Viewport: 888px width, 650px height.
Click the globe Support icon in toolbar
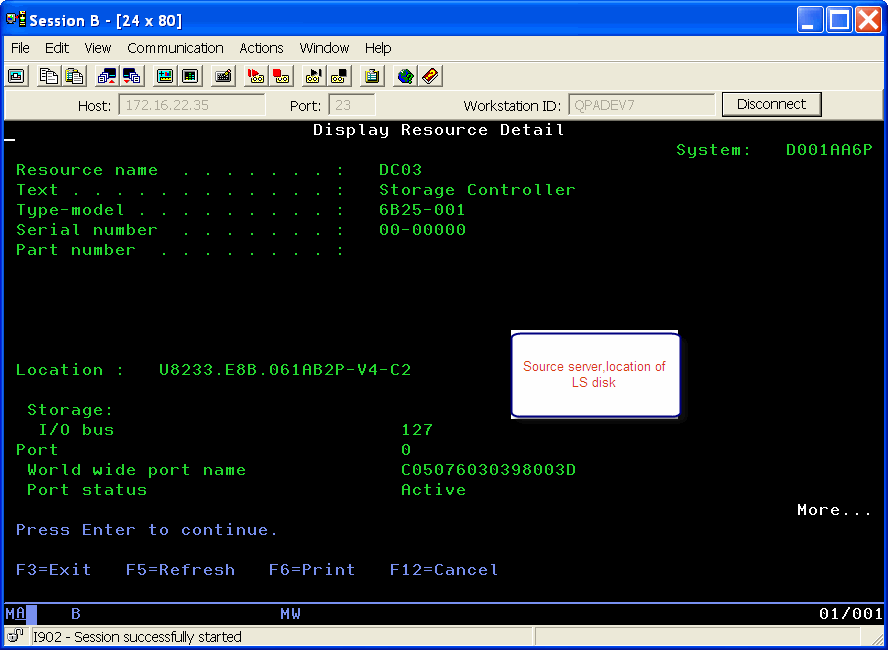point(405,76)
